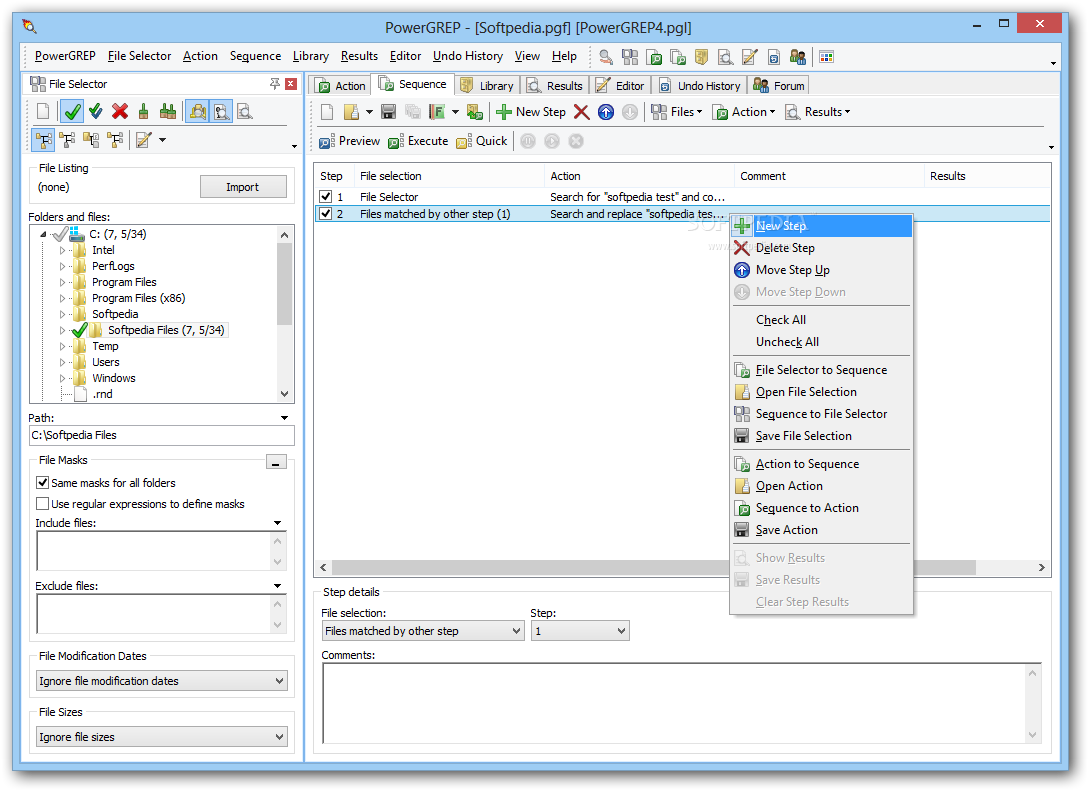This screenshot has height=791, width=1089.
Task: Click the double green brush clear icon
Action: coord(167,111)
